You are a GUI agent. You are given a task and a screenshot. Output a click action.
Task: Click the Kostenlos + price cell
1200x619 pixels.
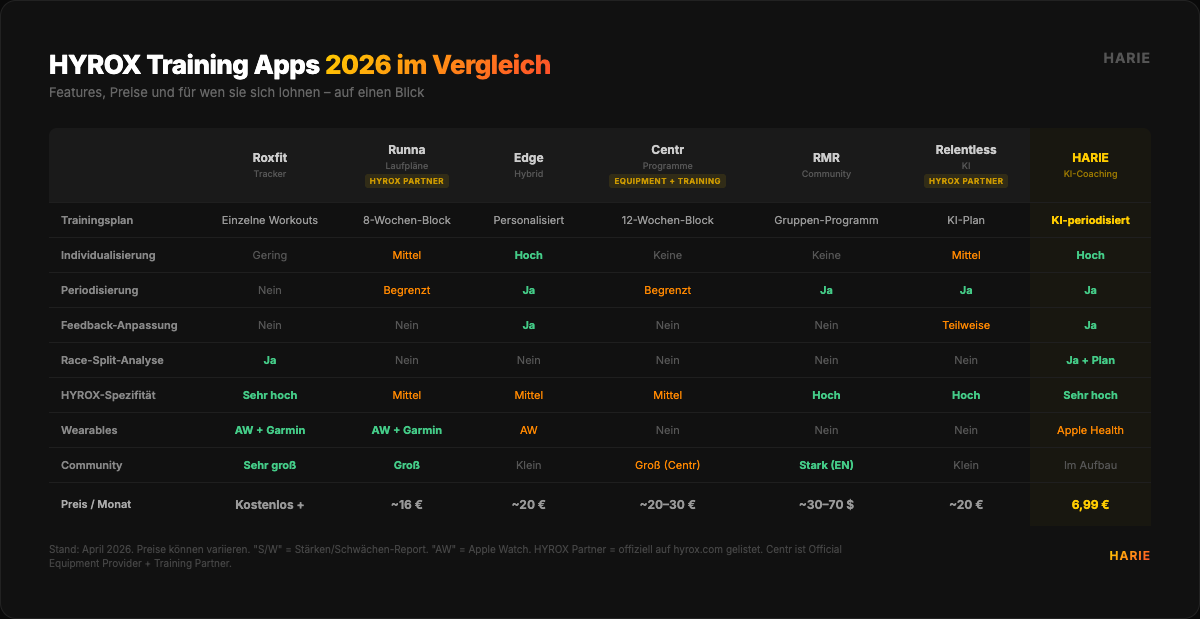pos(270,505)
